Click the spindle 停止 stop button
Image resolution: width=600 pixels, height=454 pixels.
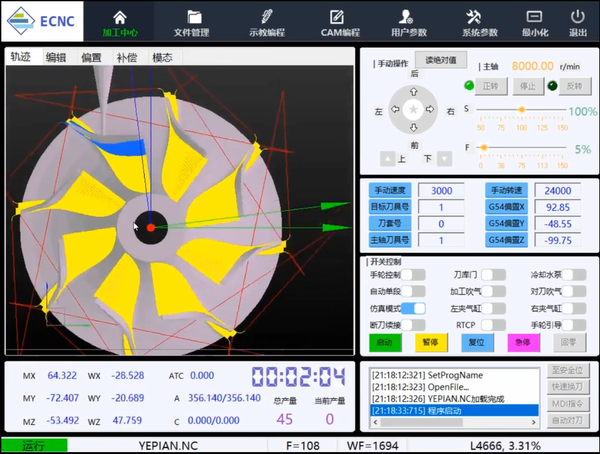[528, 87]
